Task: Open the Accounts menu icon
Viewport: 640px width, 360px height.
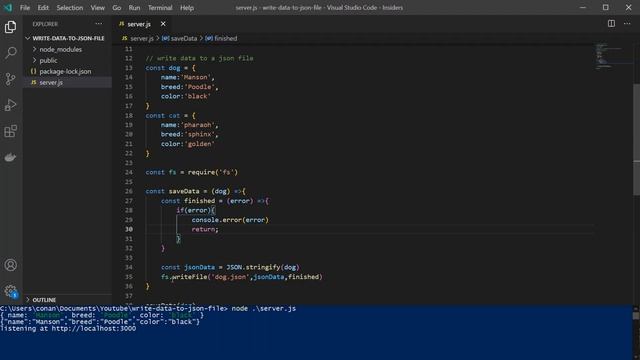Action: 11,265
